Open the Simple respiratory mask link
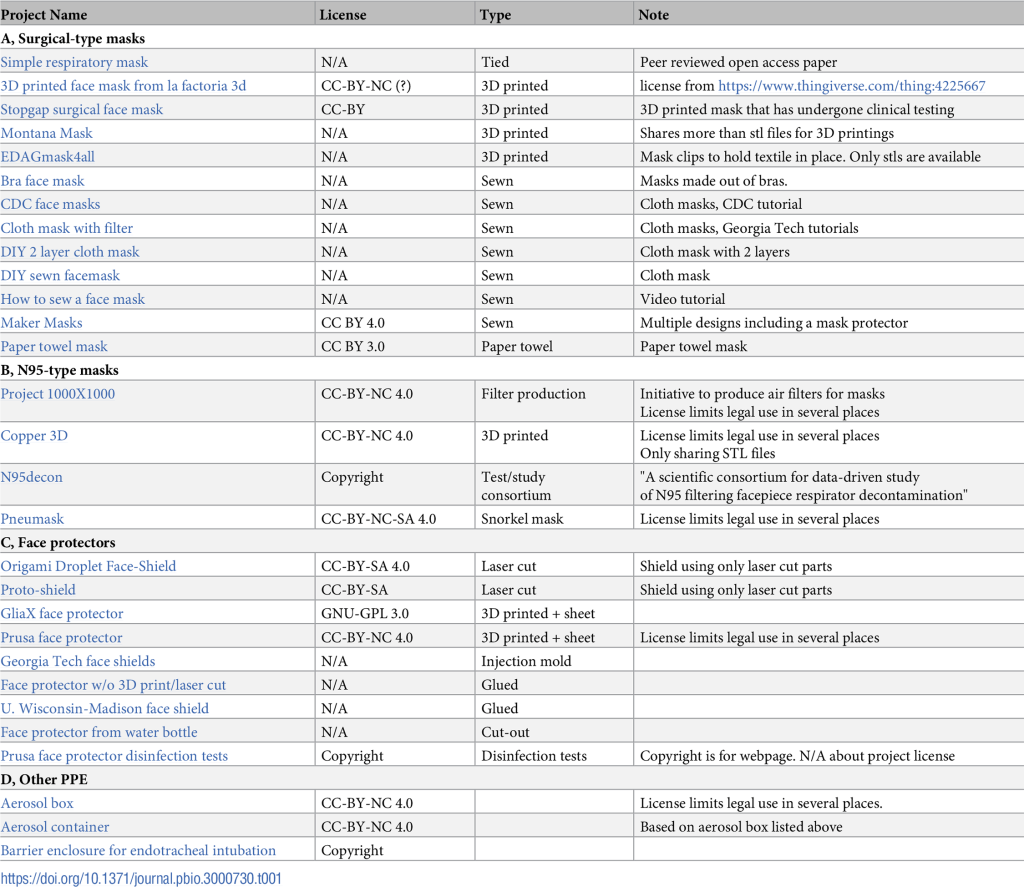Viewport: 1024px width, 887px height. (74, 62)
